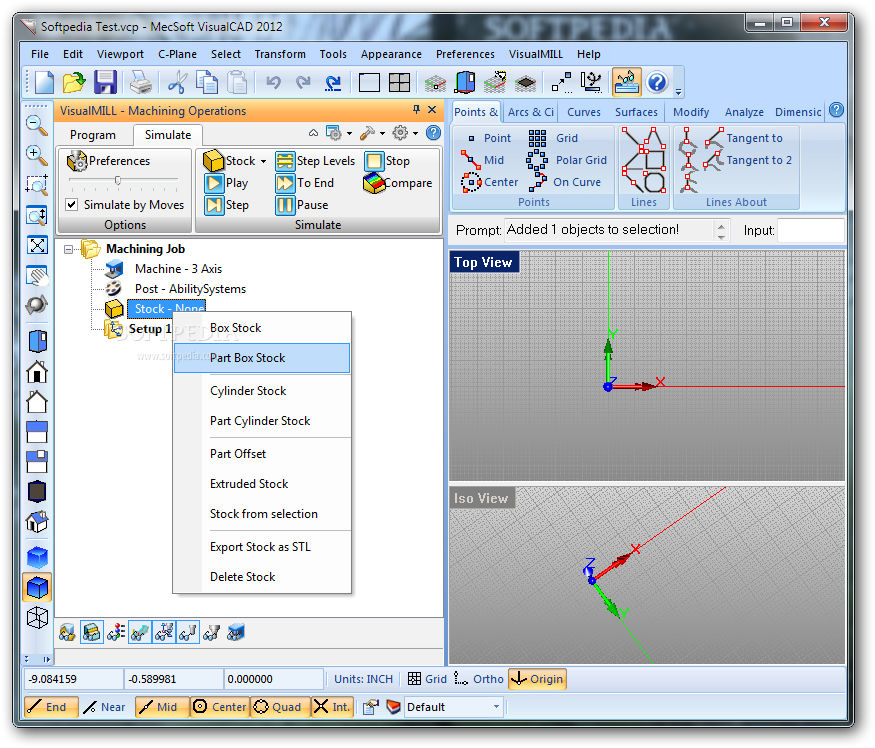
Task: Toggle Grid in status bar
Action: point(427,679)
